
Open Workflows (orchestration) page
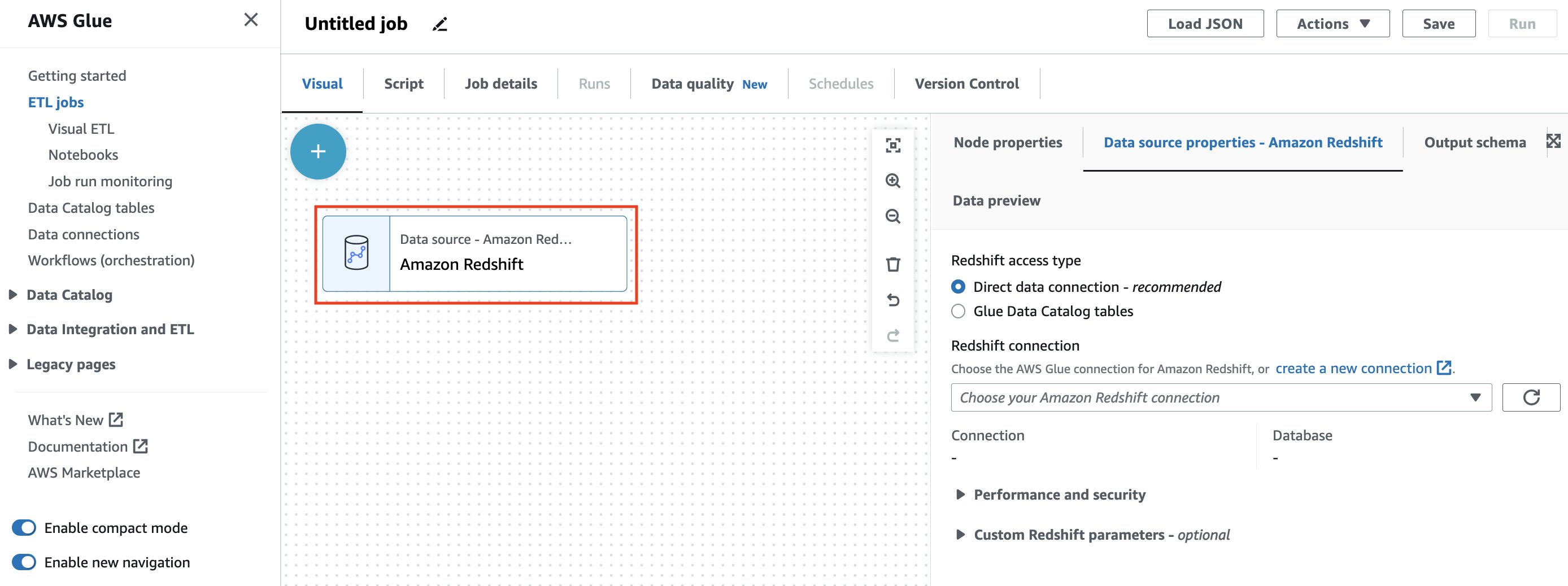(x=111, y=260)
